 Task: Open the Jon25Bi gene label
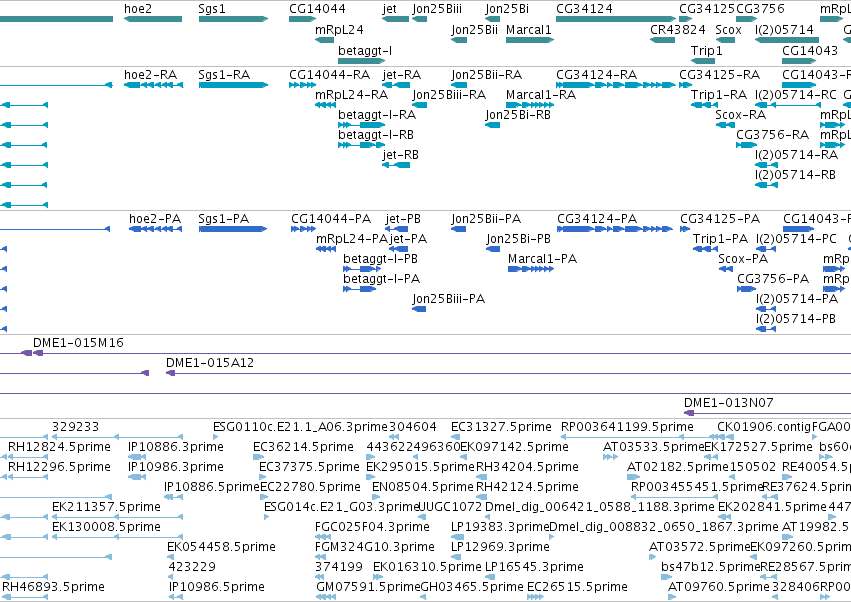(x=507, y=9)
